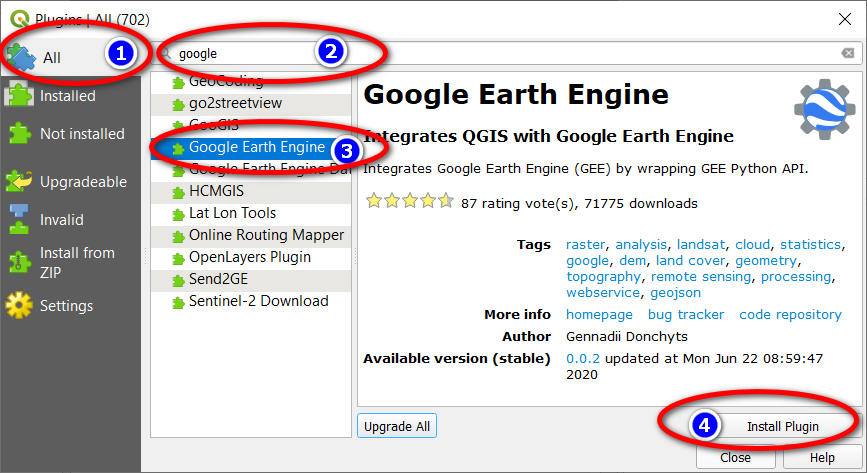The image size is (867, 473).
Task: Select Online Routing Mapper plugin
Action: coord(251,236)
